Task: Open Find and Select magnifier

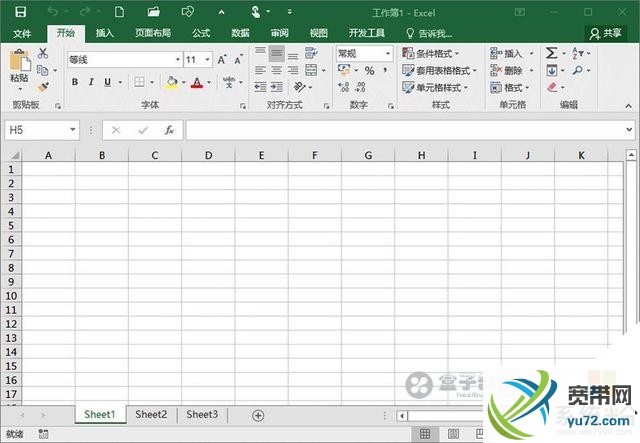Action: coord(578,70)
